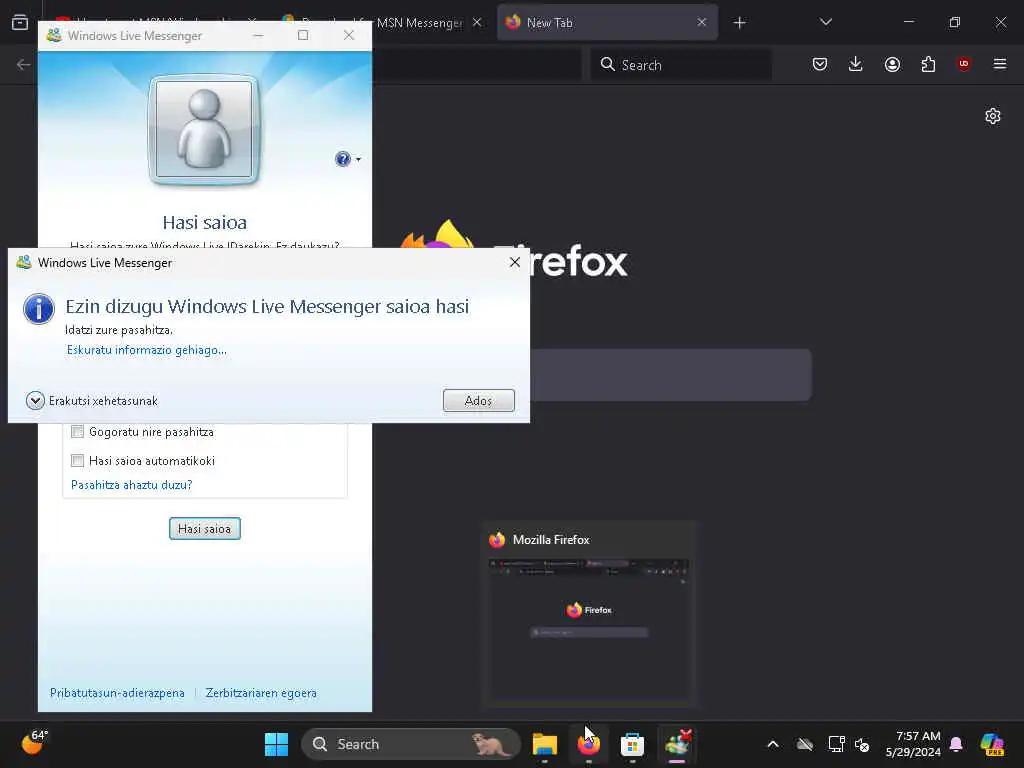The width and height of the screenshot is (1024, 768).
Task: Open the Firefox Downloads icon
Action: coord(856,64)
